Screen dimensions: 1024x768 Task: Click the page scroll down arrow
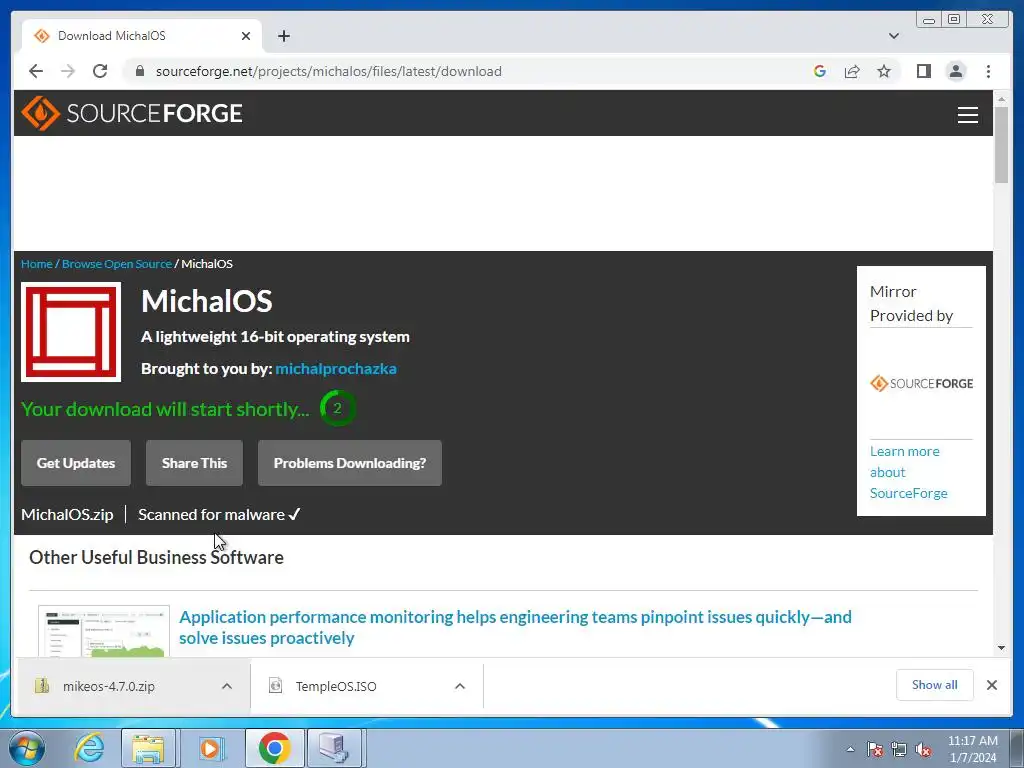coord(1001,648)
